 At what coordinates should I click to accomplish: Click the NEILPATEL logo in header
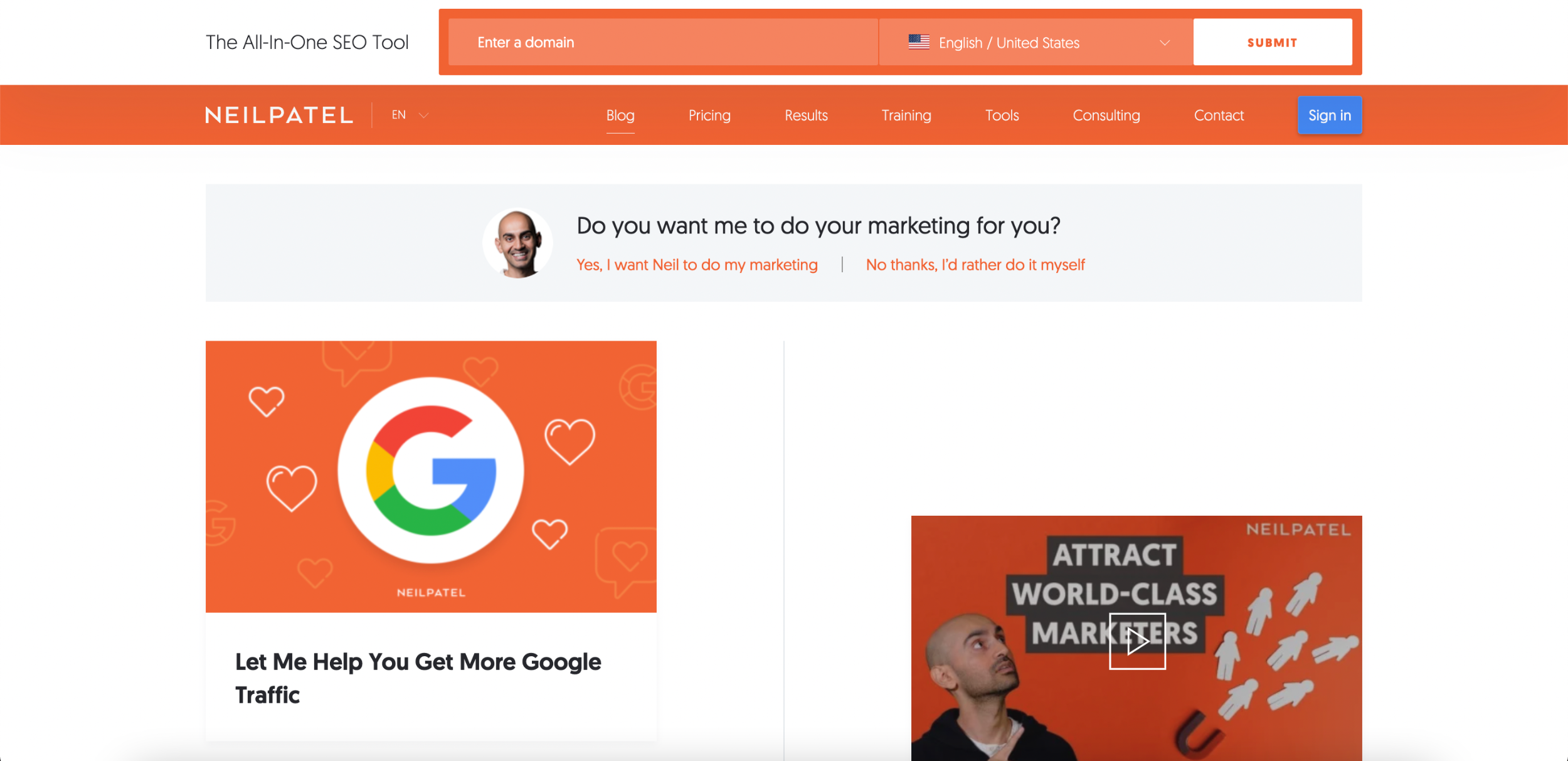tap(279, 115)
